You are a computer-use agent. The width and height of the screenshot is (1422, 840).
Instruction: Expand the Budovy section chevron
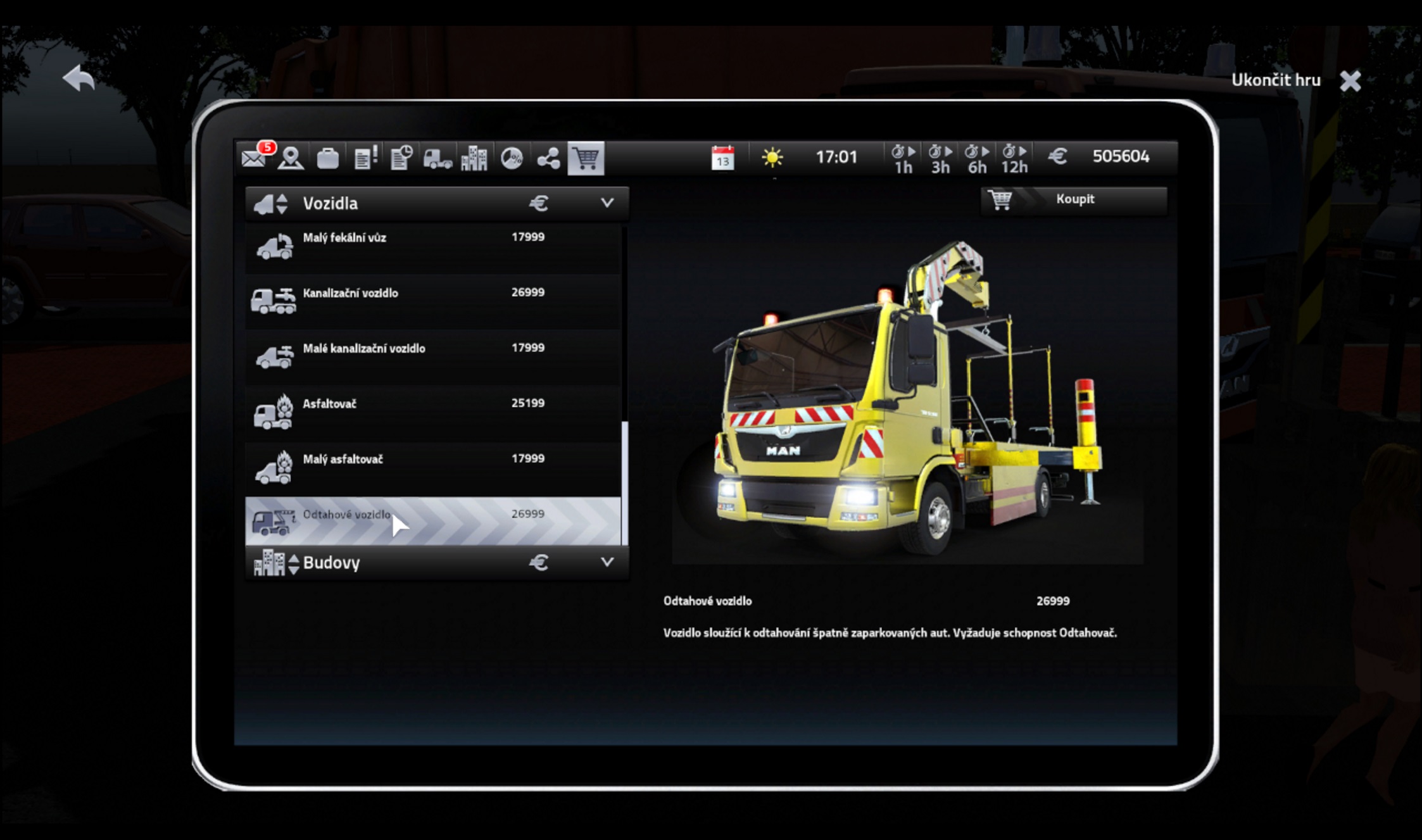click(607, 562)
